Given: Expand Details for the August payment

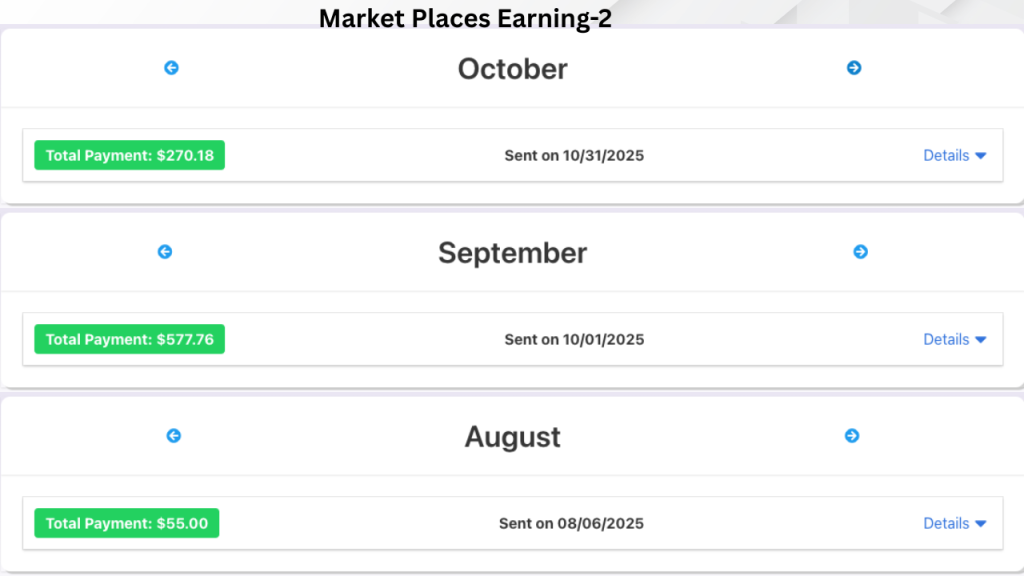Looking at the screenshot, I should [x=954, y=523].
